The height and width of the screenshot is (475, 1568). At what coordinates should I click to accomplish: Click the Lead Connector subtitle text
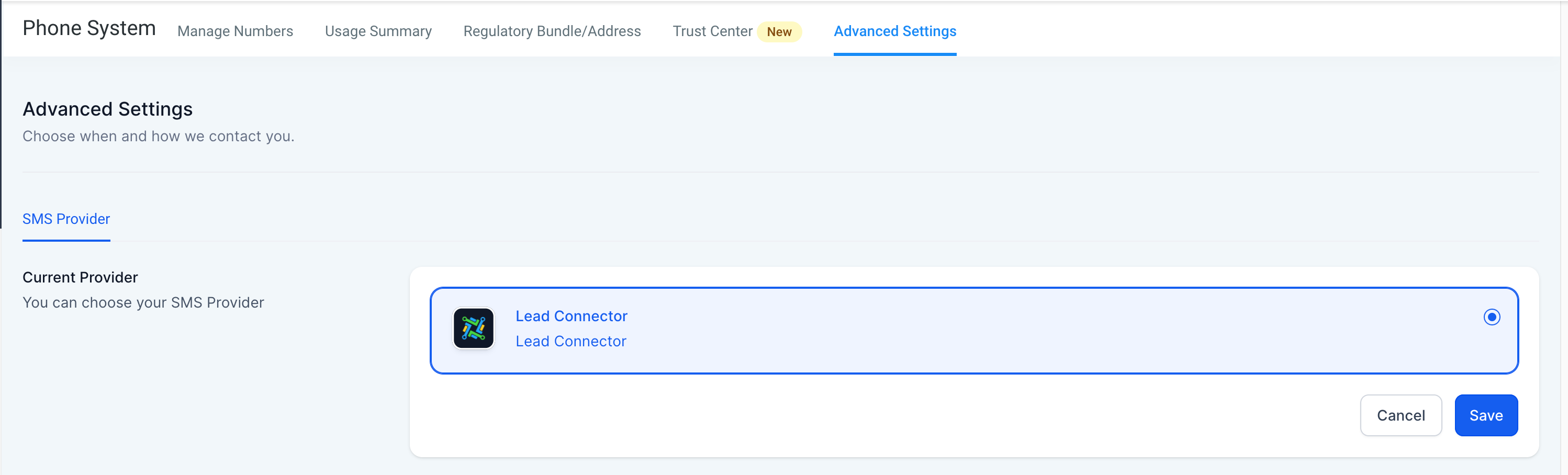coord(570,341)
